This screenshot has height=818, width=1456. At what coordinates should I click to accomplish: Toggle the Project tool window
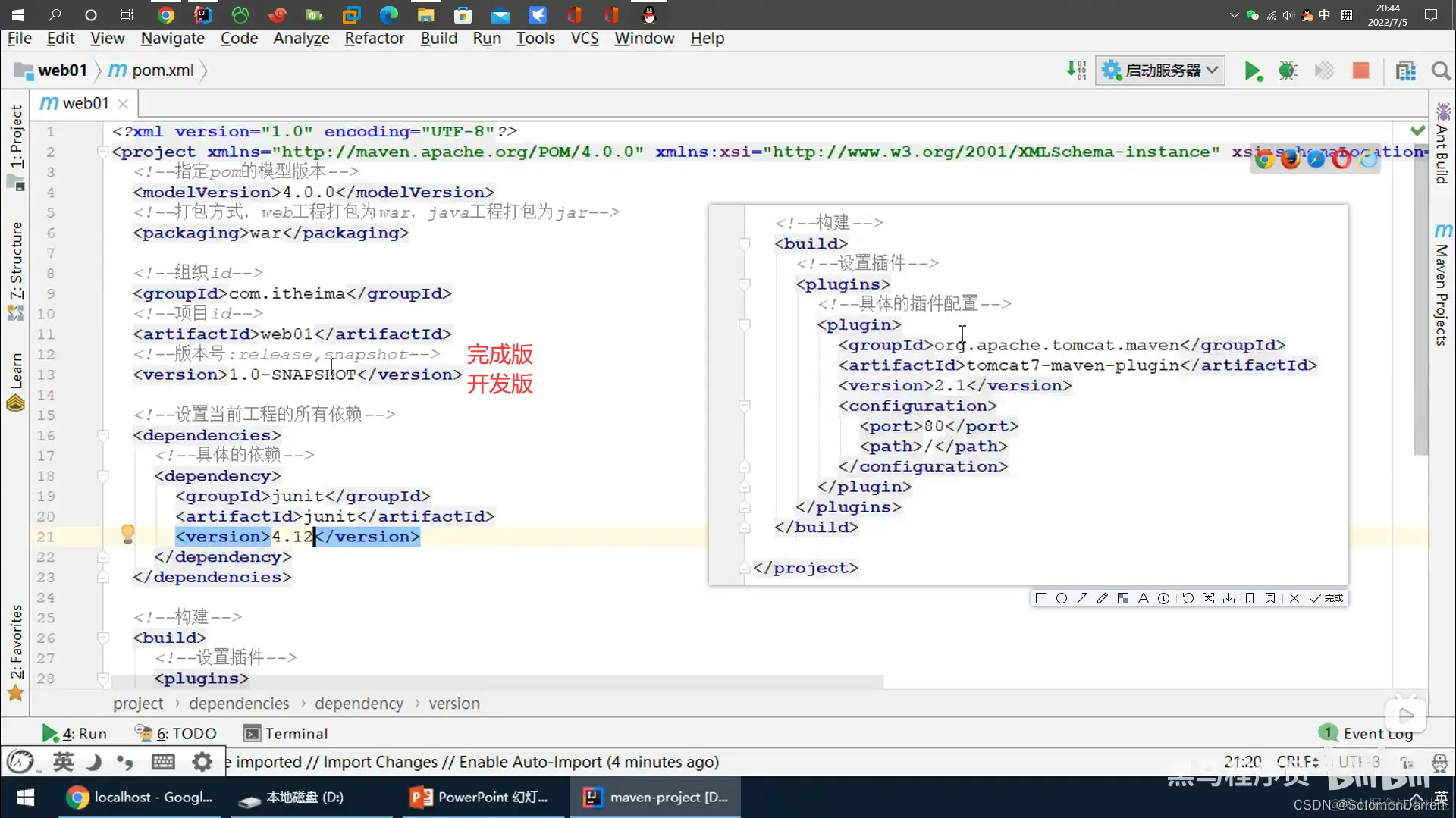point(16,147)
